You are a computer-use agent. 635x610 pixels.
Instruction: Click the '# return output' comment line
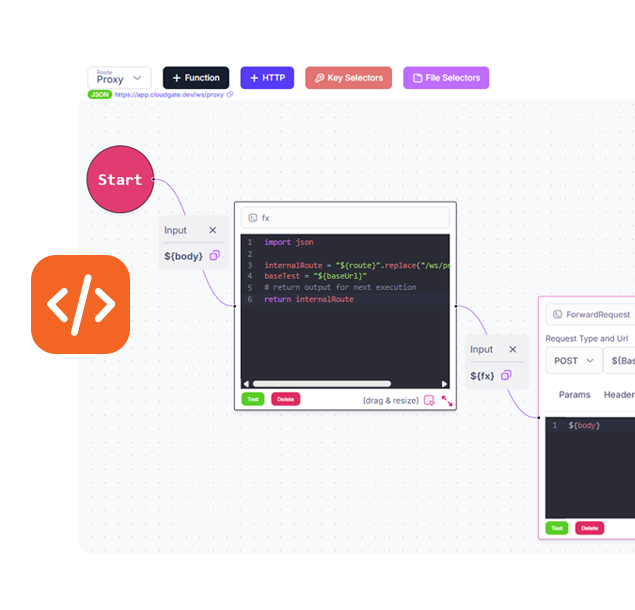340,288
